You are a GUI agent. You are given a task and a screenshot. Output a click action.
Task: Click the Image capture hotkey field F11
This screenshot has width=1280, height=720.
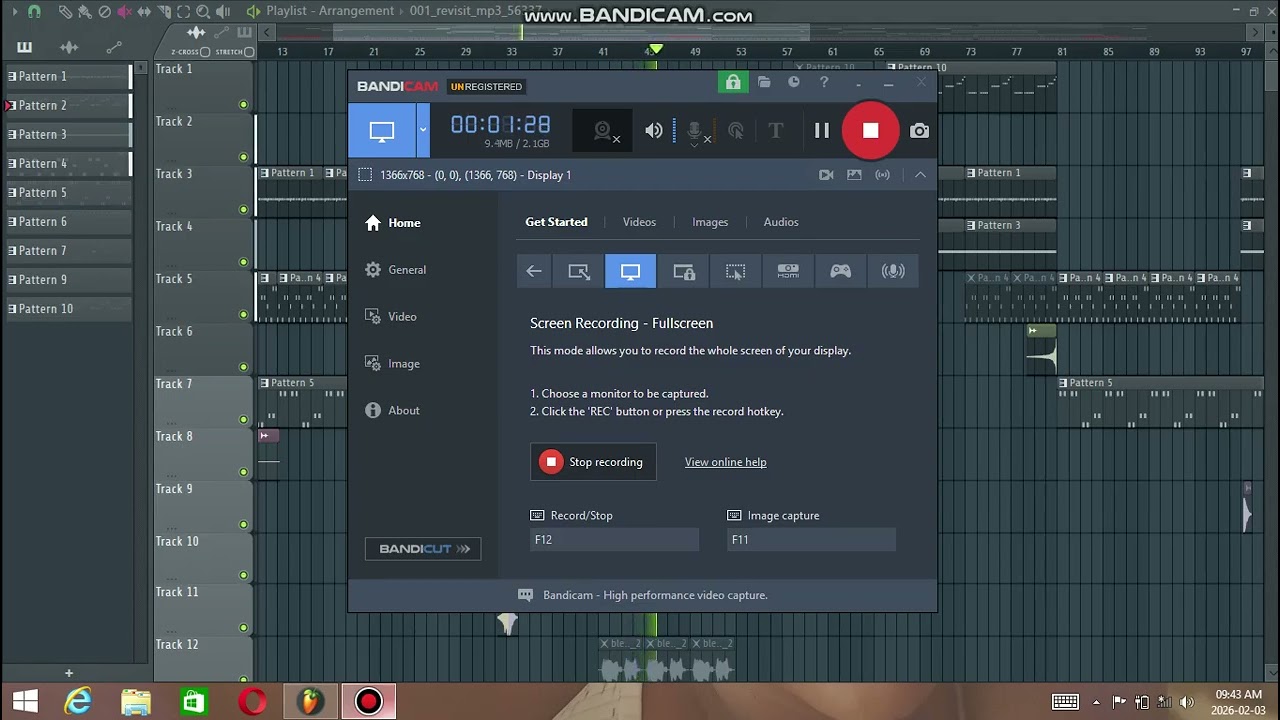pos(811,540)
